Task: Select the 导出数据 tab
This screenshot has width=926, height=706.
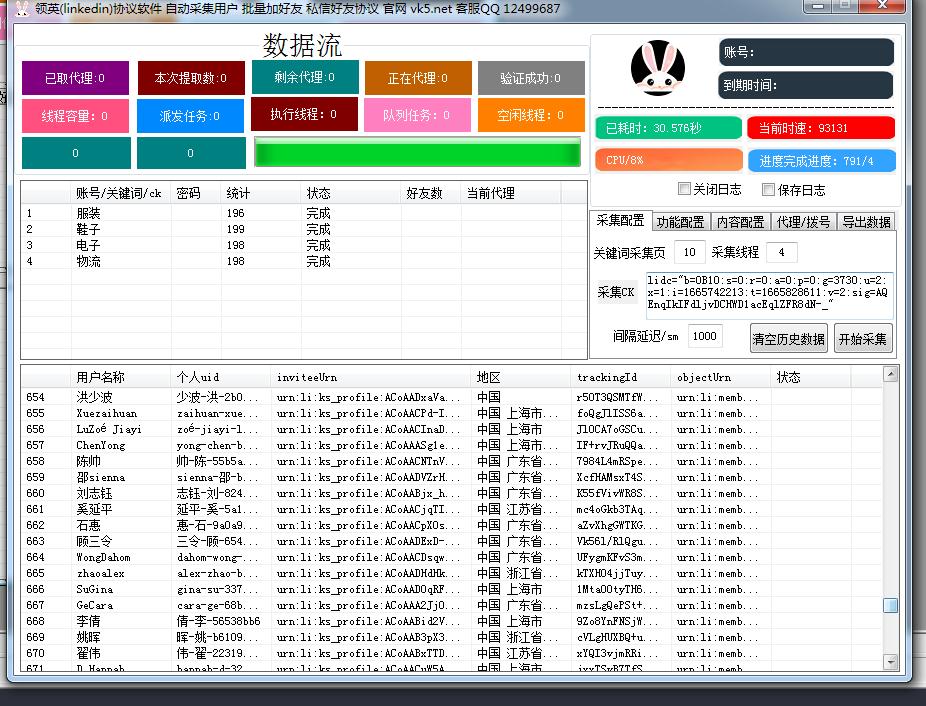Action: tap(865, 222)
